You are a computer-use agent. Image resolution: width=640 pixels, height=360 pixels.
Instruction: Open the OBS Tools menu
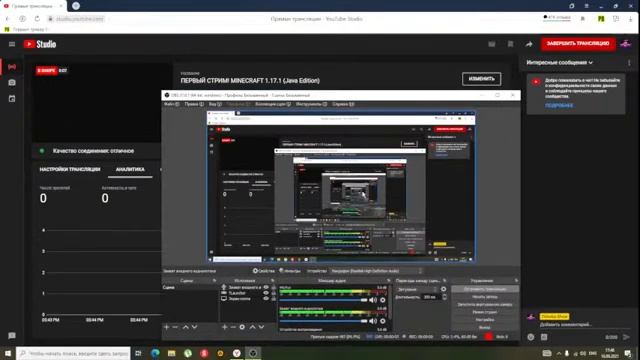coord(311,104)
